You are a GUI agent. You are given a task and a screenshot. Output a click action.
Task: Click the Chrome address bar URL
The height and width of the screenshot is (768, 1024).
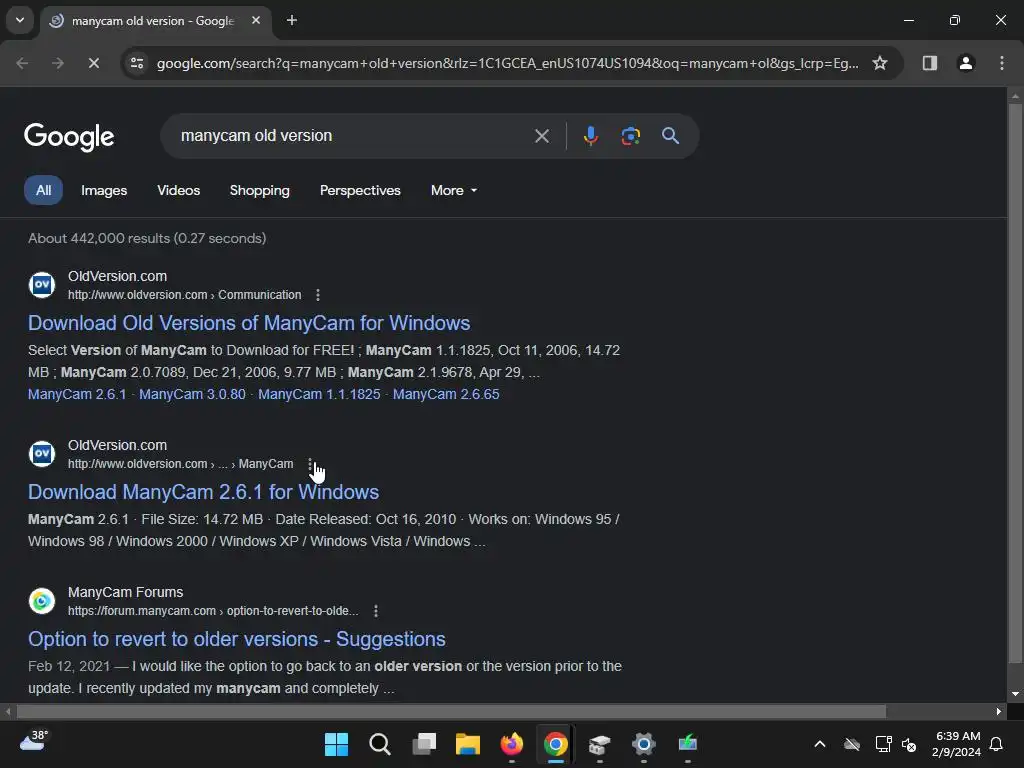507,63
